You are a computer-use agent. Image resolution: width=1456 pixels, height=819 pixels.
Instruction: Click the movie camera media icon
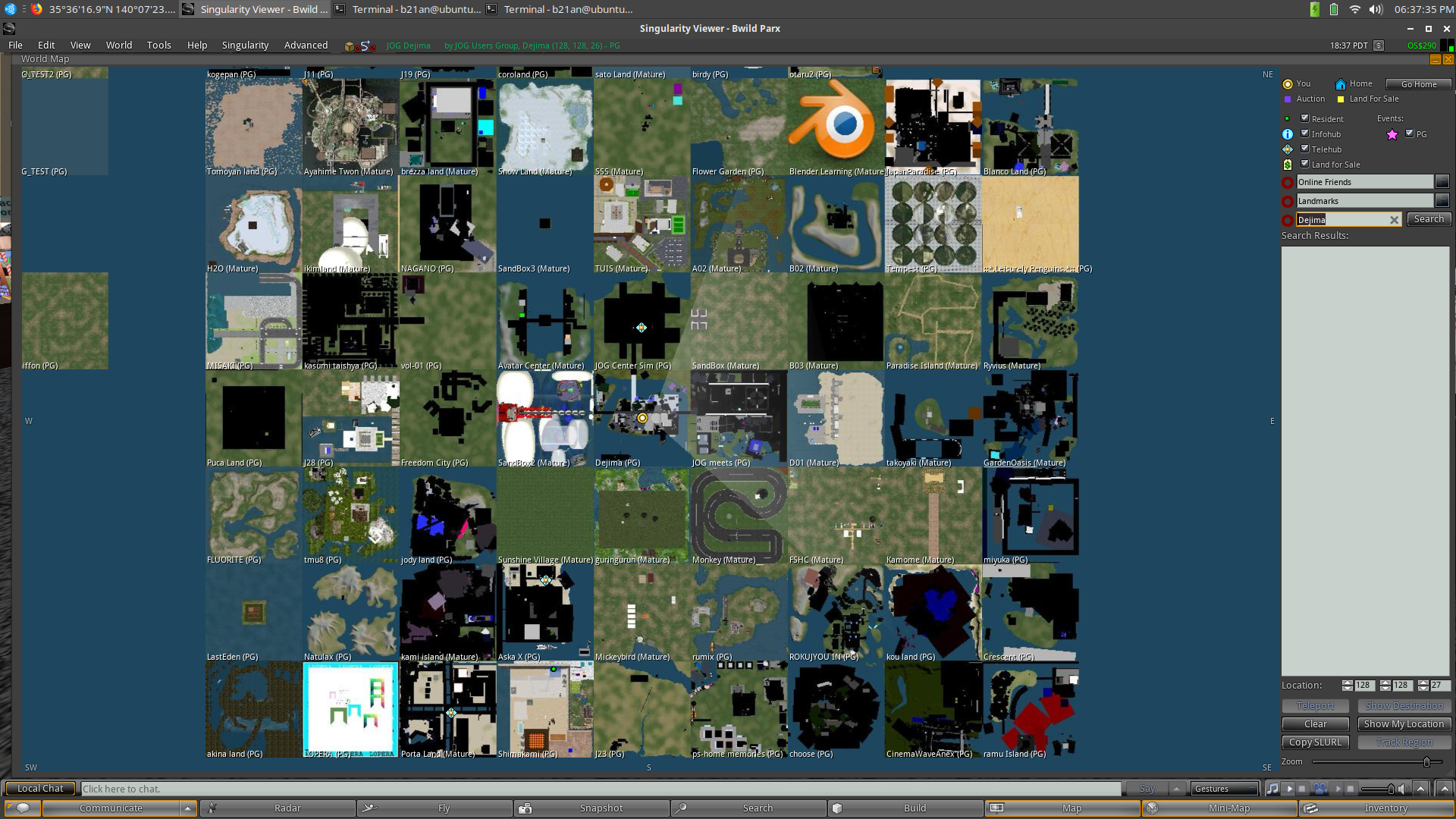[1319, 789]
